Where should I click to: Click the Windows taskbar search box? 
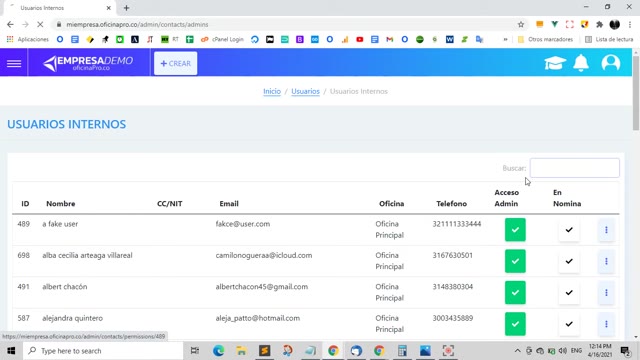pos(103,351)
